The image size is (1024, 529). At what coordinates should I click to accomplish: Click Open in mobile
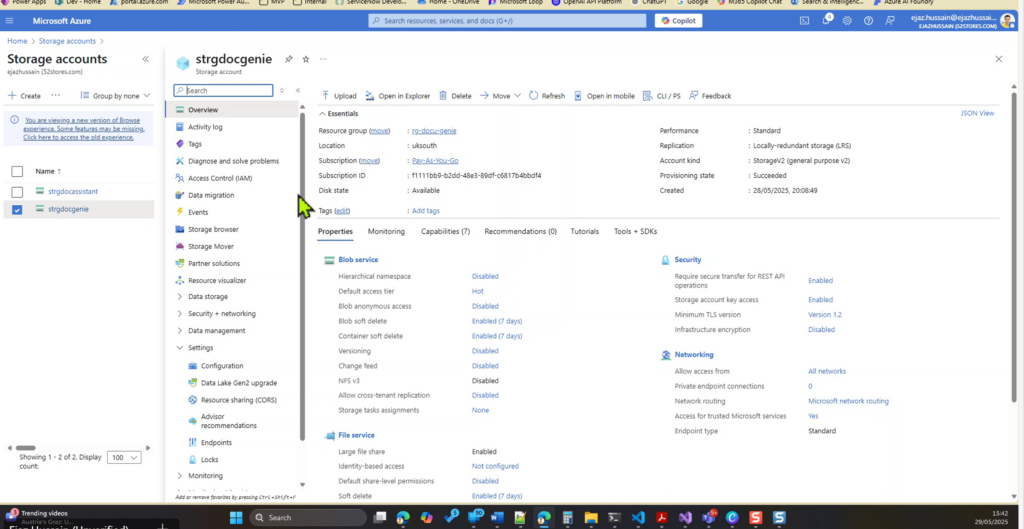[x=604, y=96]
